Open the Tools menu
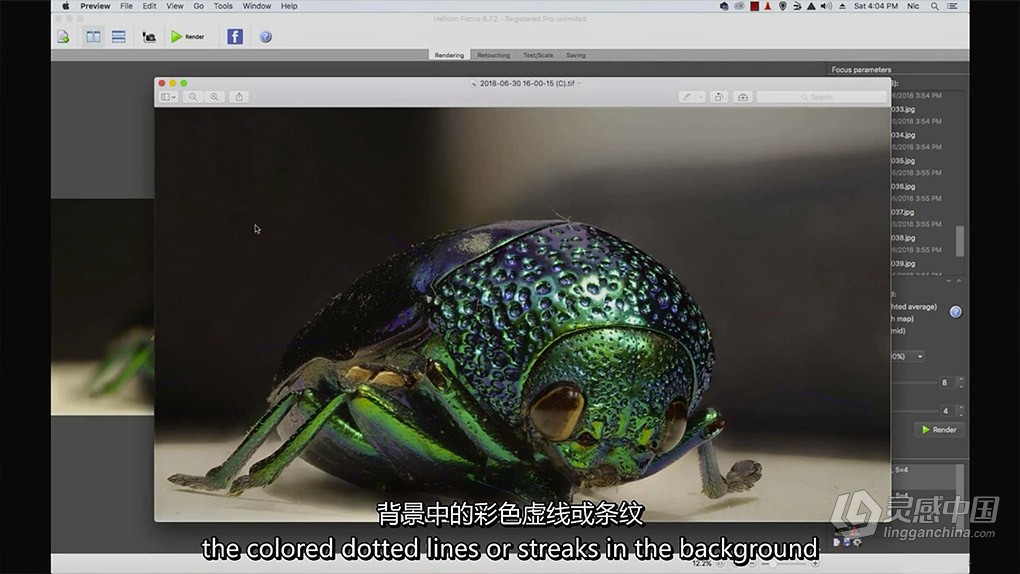The image size is (1020, 574). [x=223, y=6]
